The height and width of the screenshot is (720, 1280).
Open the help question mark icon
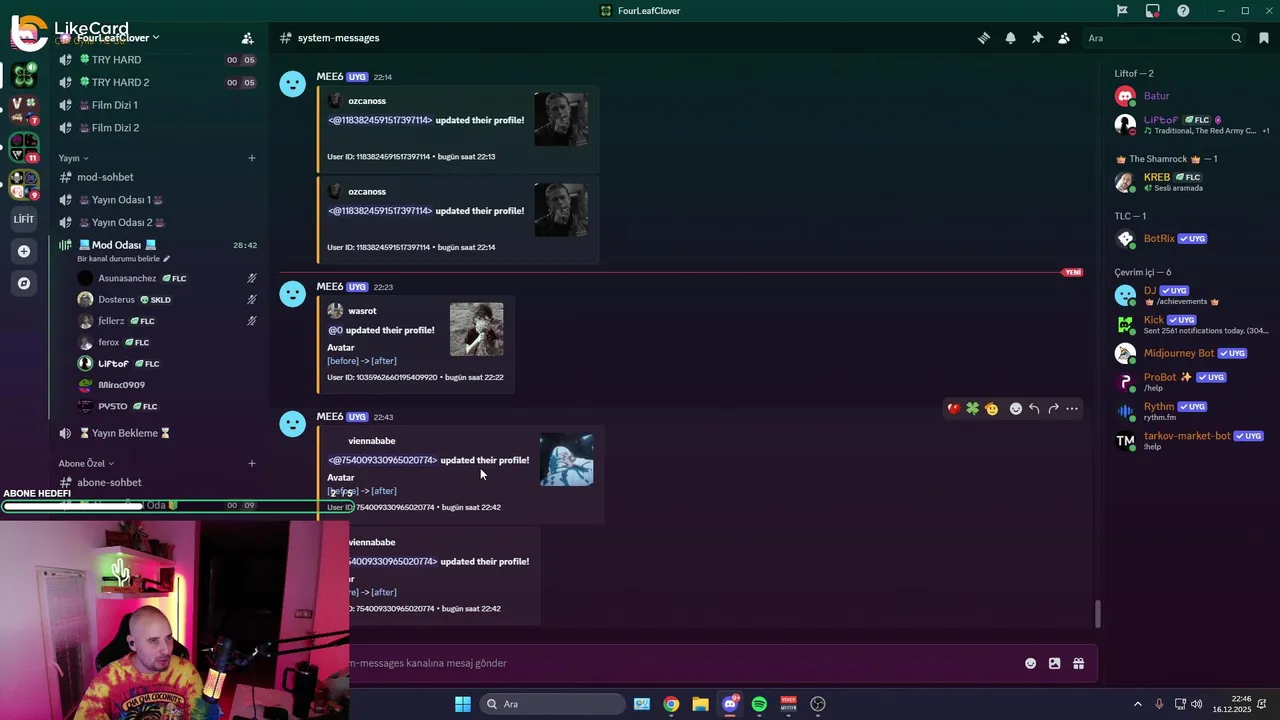(1183, 11)
